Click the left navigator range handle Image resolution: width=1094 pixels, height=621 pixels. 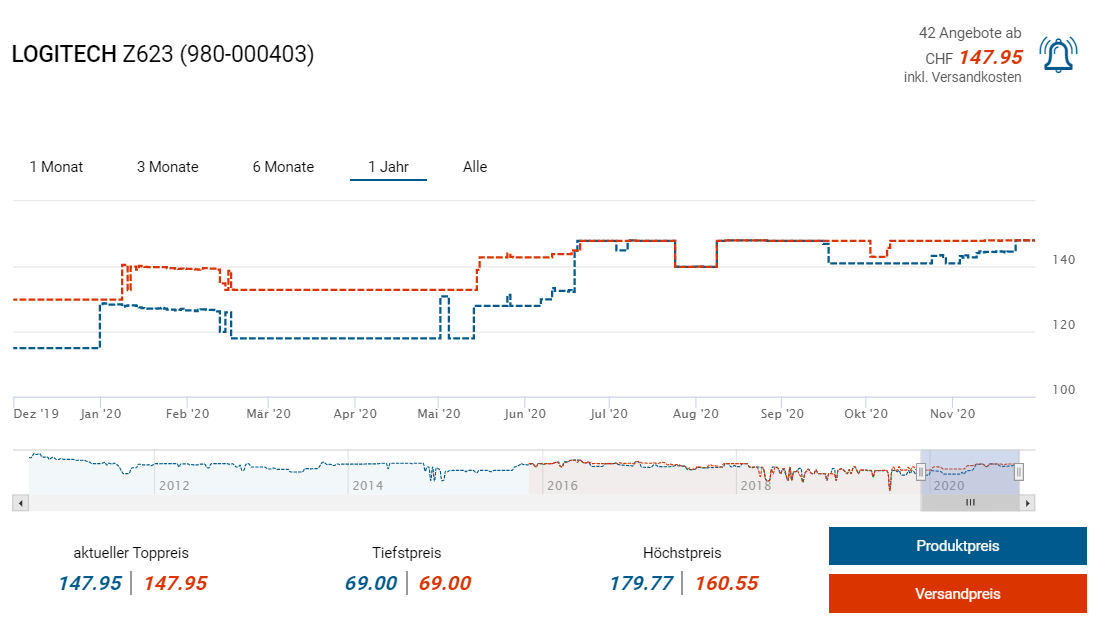pos(922,472)
